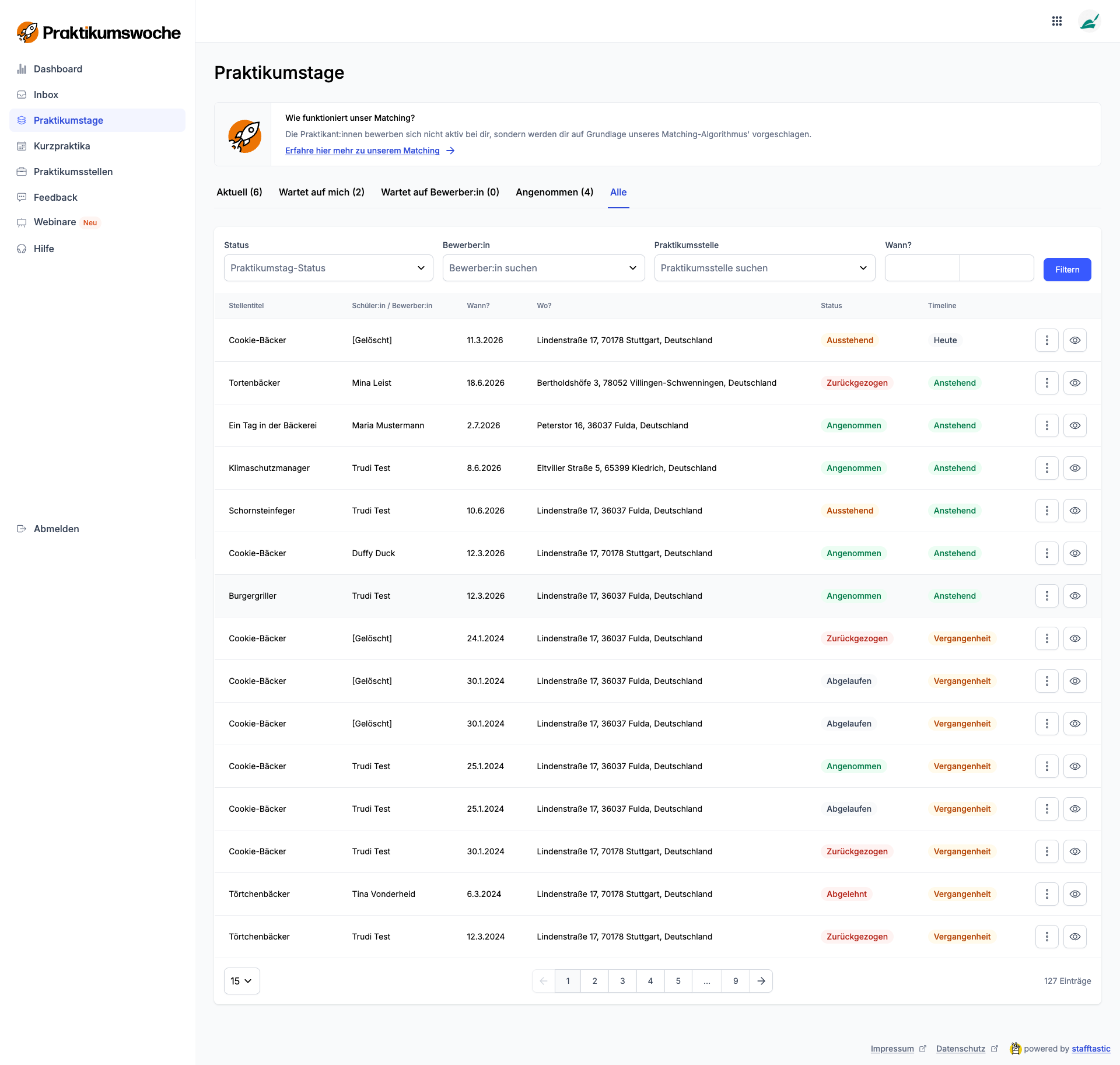Viewport: 1120px width, 1065px height.
Task: Open three-dot menu for Burgergriller row
Action: click(1046, 596)
